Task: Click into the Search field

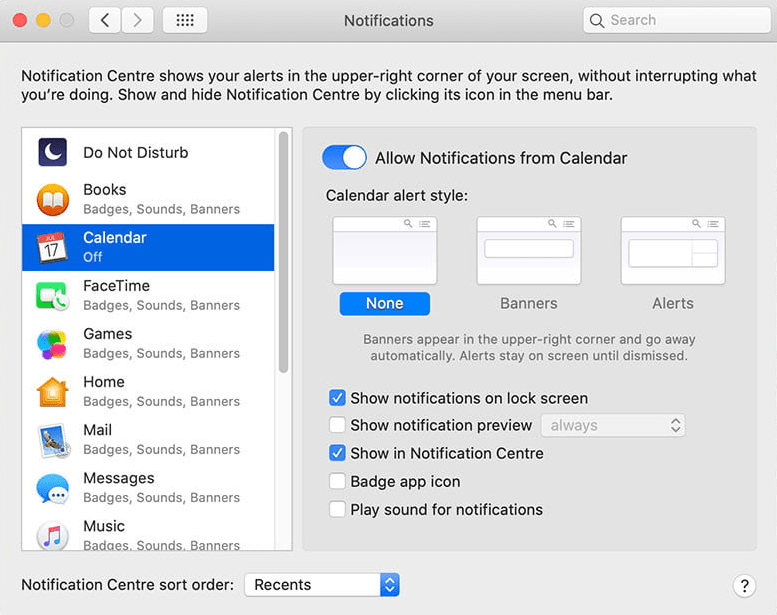Action: point(677,20)
